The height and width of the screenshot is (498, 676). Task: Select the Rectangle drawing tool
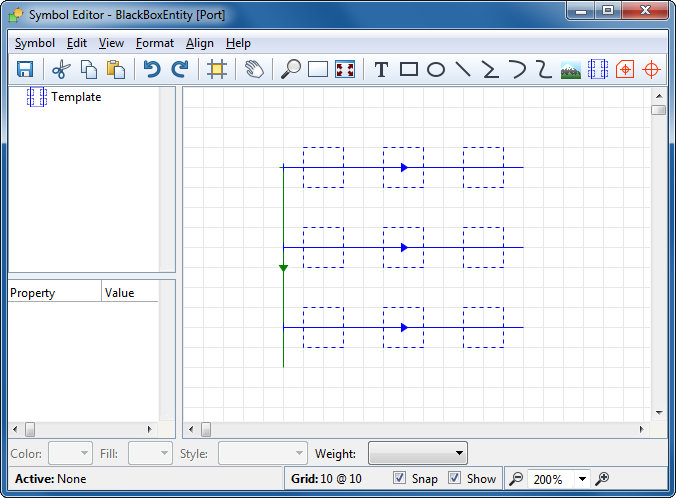[409, 69]
